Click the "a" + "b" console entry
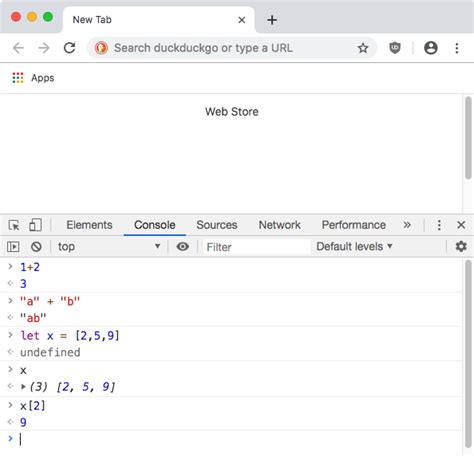 (x=50, y=301)
